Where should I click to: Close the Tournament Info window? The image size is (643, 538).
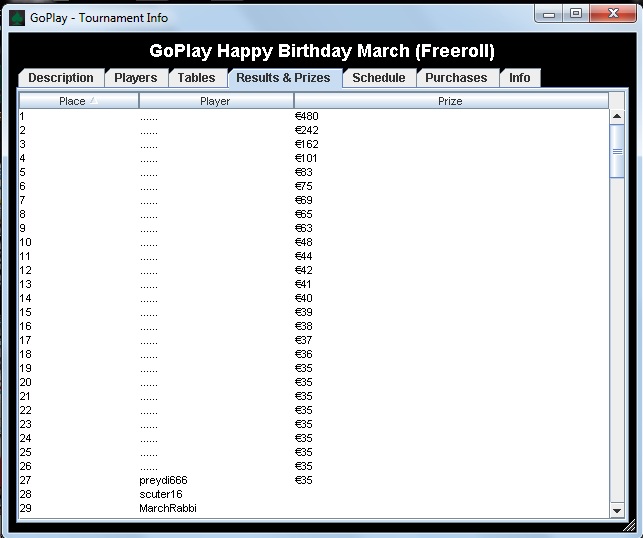[613, 14]
